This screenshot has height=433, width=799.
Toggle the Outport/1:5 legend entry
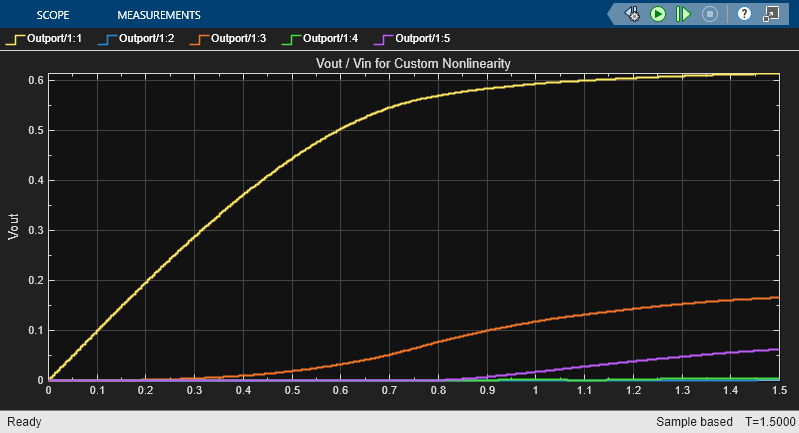point(412,39)
